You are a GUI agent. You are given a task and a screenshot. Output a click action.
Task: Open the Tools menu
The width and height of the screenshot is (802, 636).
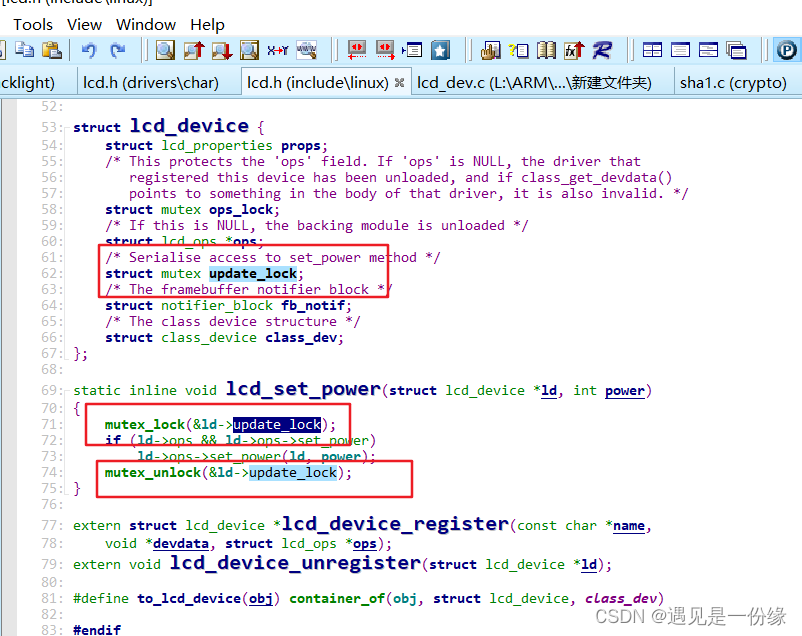33,24
